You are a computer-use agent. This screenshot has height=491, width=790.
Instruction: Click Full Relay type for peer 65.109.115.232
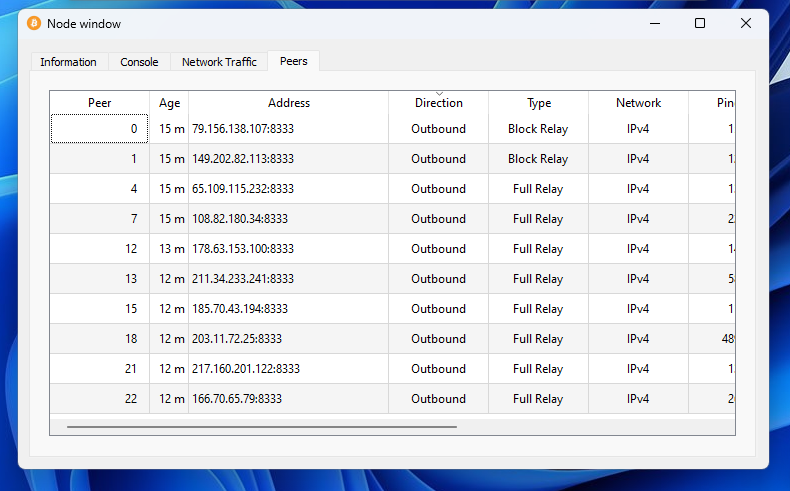[538, 189]
